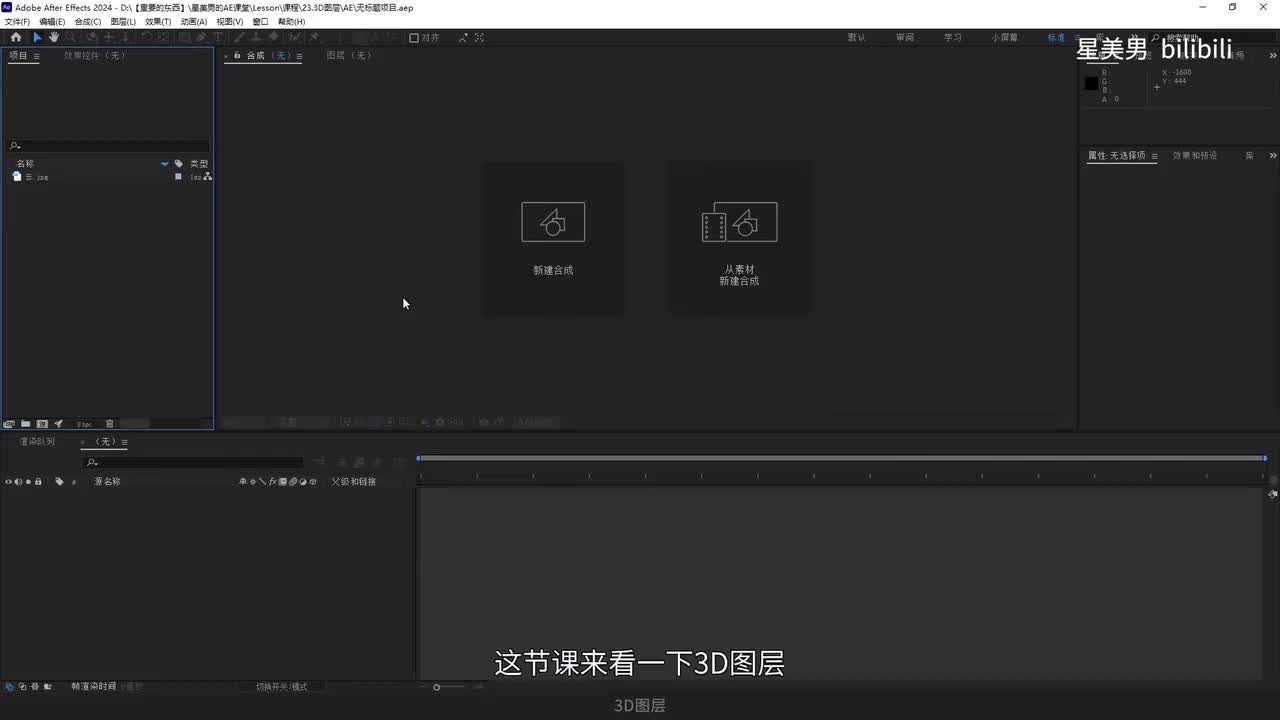Enable the 对齐 snapping checkbox
The width and height of the screenshot is (1280, 720).
tap(414, 38)
